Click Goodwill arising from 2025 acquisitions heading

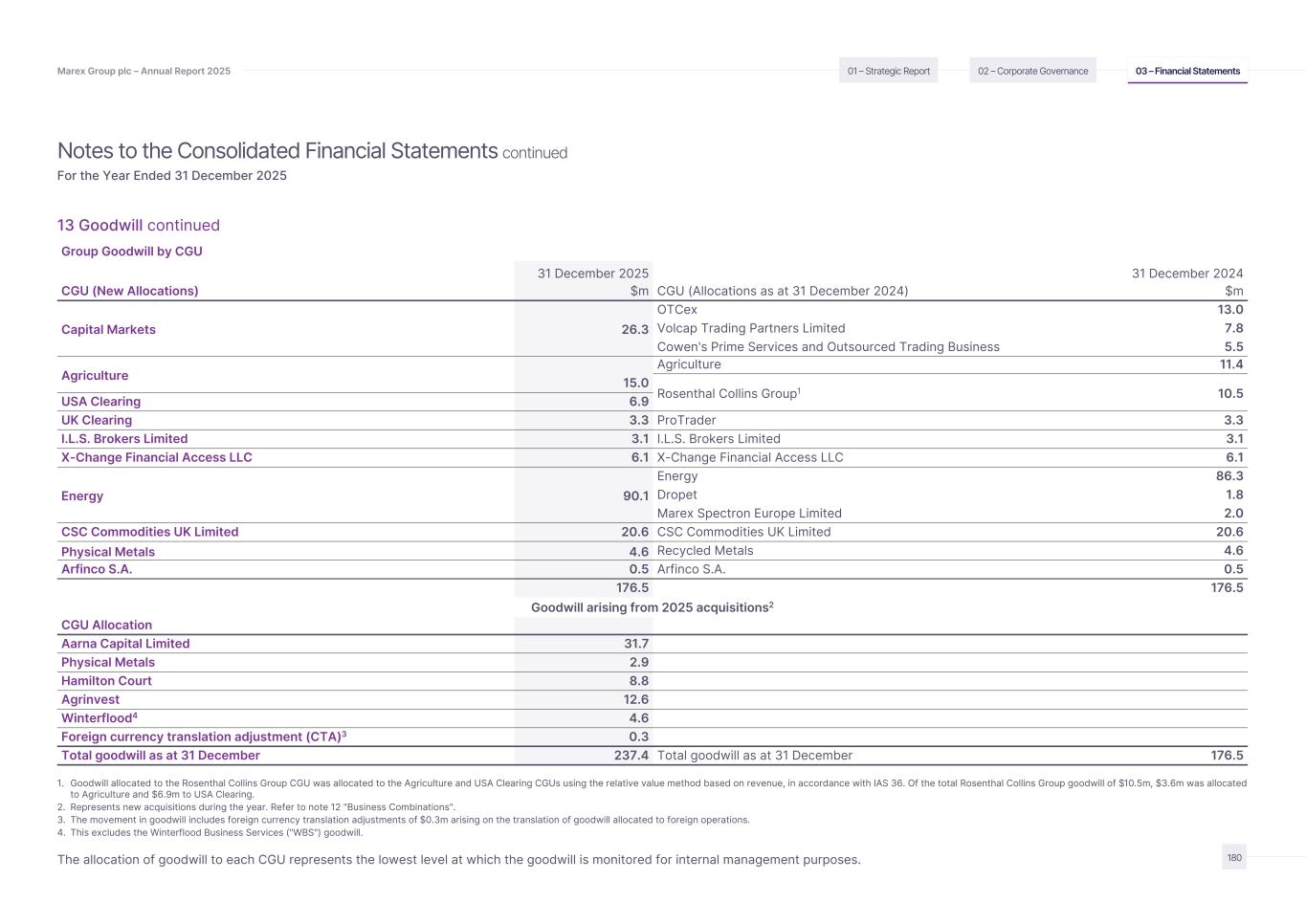[x=652, y=607]
